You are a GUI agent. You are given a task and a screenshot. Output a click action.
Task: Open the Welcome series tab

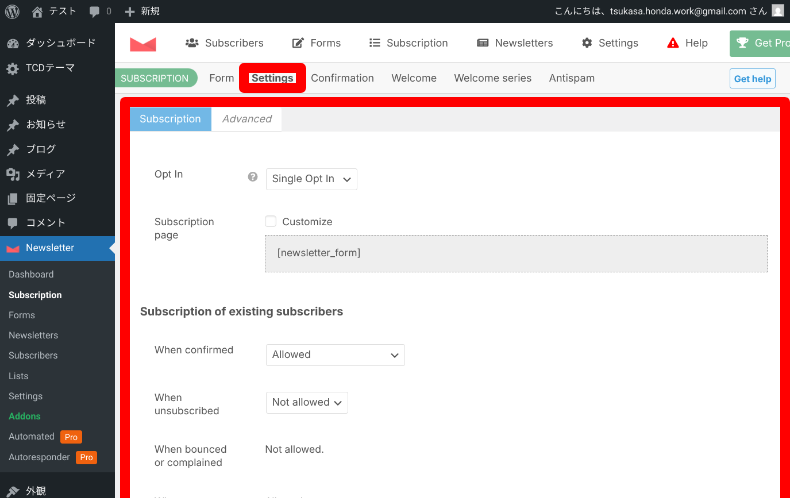492,78
